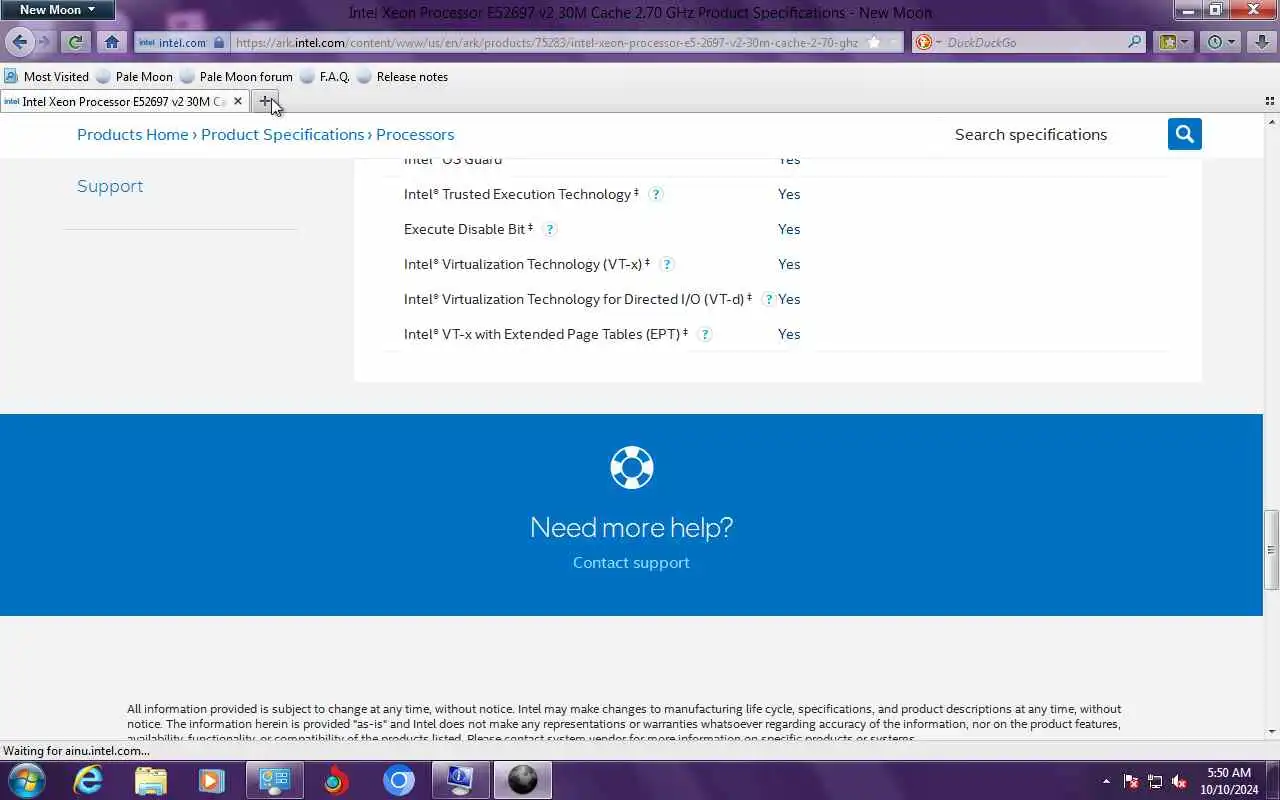1280x800 pixels.
Task: Select the Intel Xeon Processor E52697 tab
Action: point(124,101)
